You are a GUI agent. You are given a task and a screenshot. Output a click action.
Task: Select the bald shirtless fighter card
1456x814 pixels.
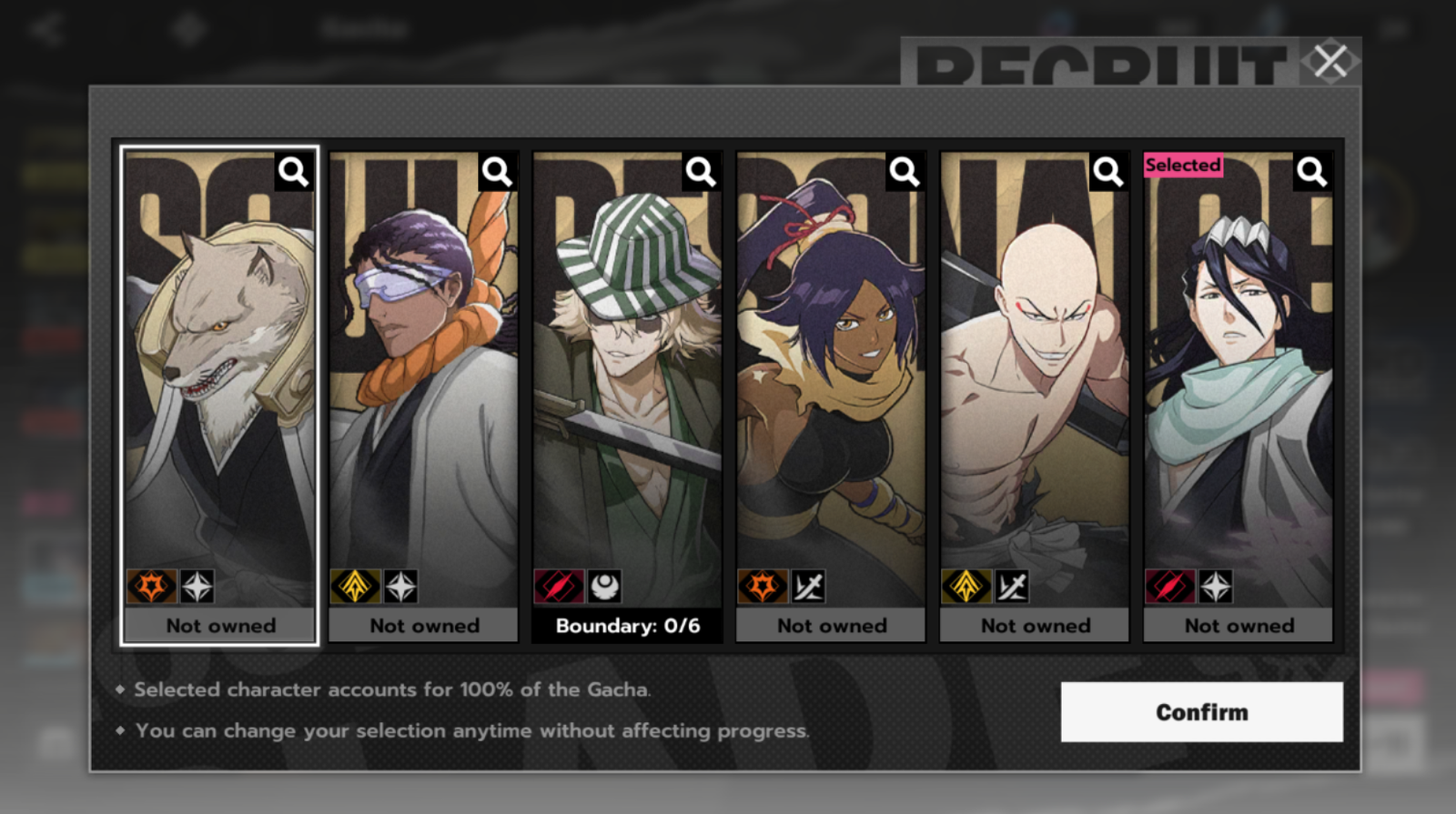coord(1035,396)
